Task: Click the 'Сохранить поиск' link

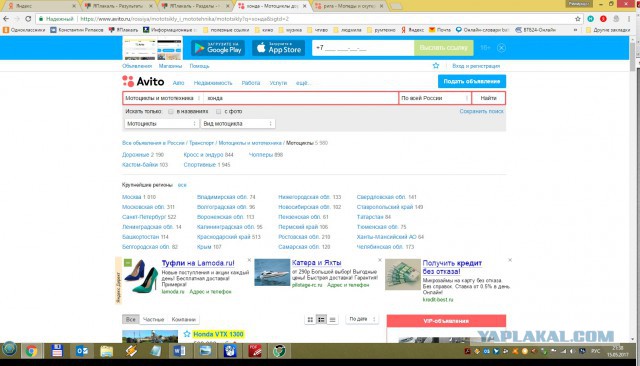Action: tap(481, 111)
